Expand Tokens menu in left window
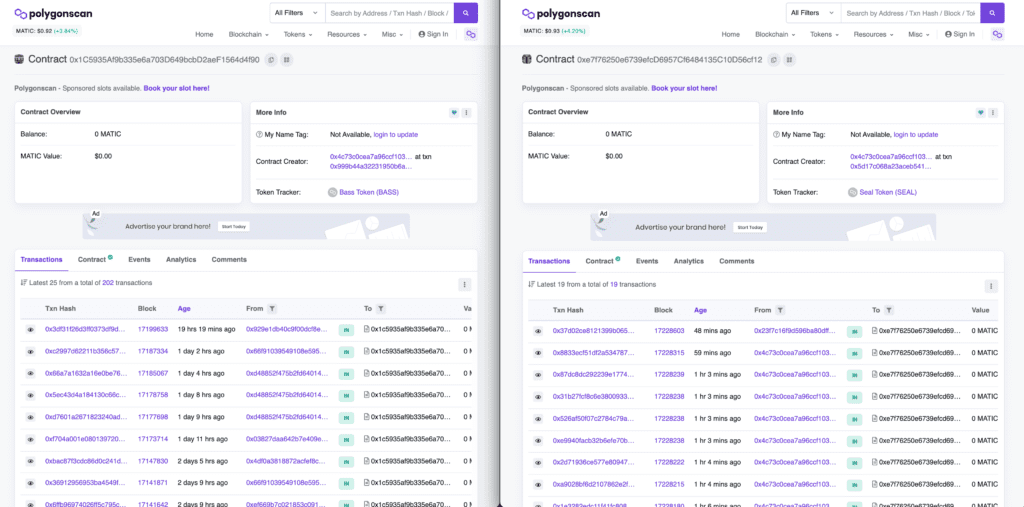The width and height of the screenshot is (1024, 507). tap(298, 35)
